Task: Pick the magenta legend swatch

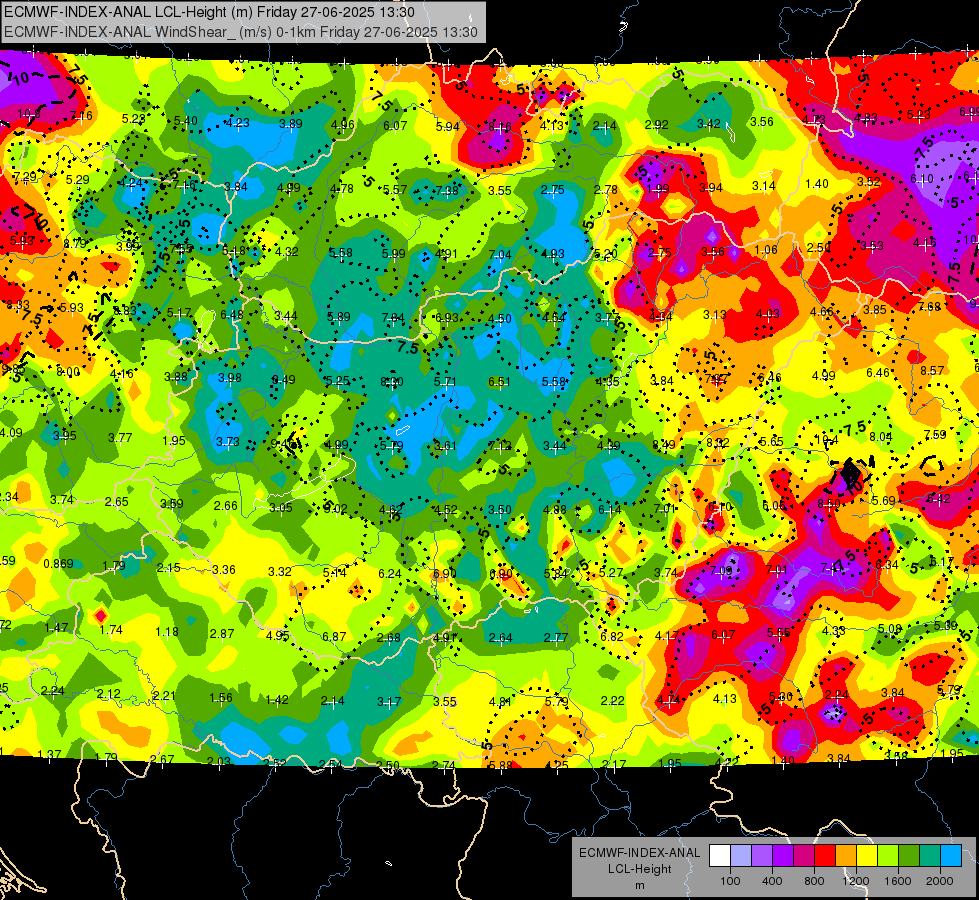Action: pyautogui.click(x=804, y=856)
